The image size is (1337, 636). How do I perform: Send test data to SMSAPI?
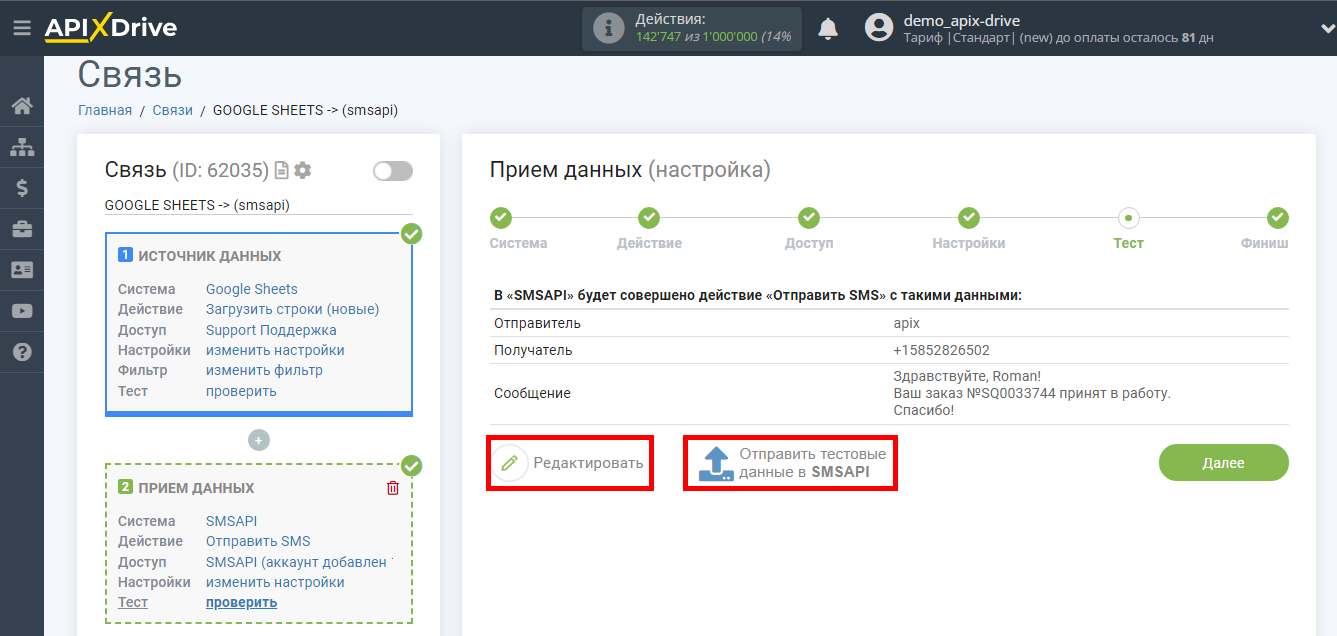click(x=790, y=463)
